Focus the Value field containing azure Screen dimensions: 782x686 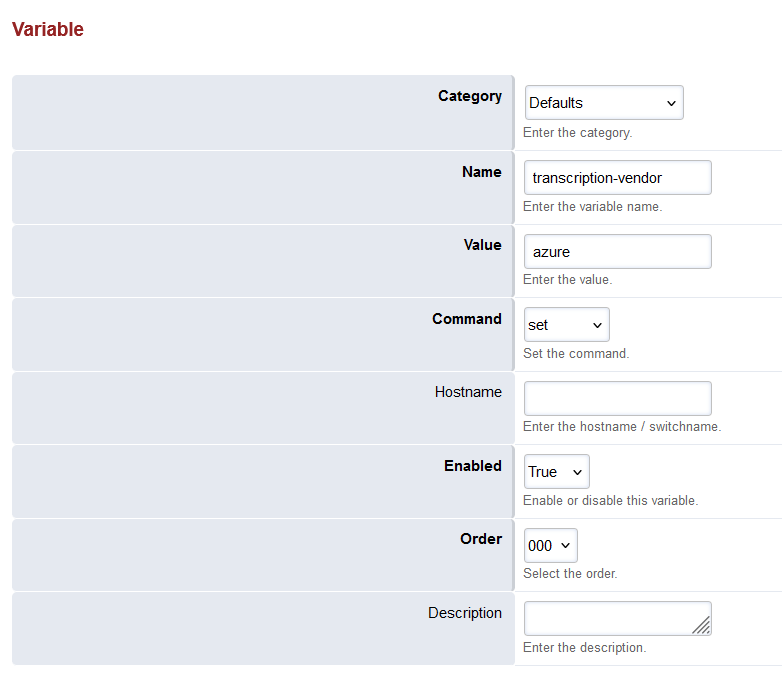(617, 252)
